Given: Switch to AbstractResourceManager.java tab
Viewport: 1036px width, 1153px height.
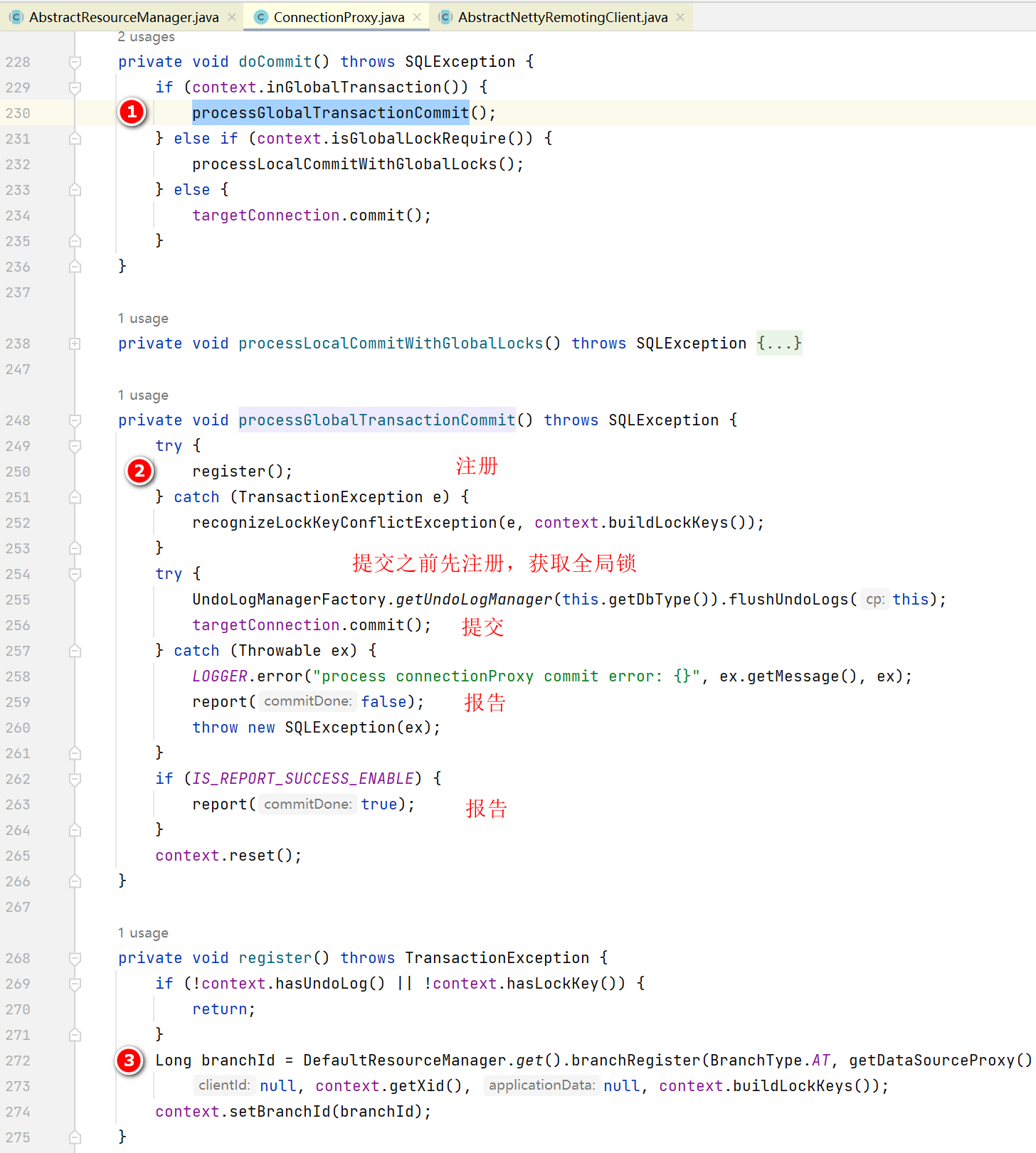Looking at the screenshot, I should coord(124,17).
